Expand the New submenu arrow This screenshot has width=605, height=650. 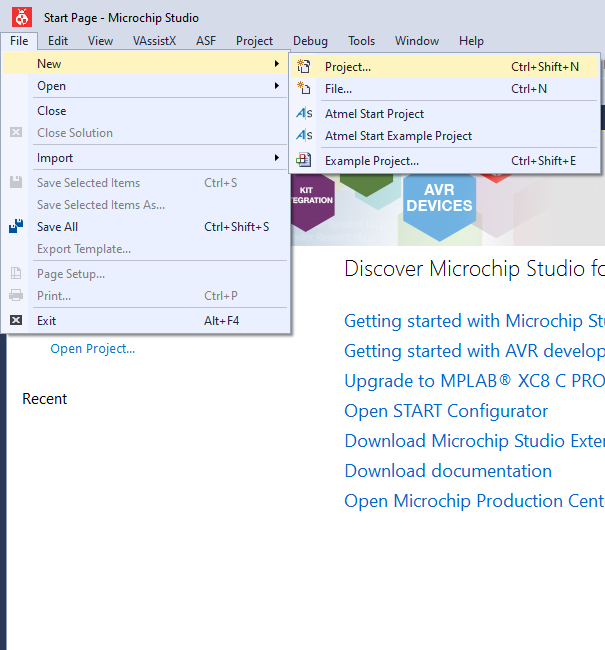tap(277, 63)
